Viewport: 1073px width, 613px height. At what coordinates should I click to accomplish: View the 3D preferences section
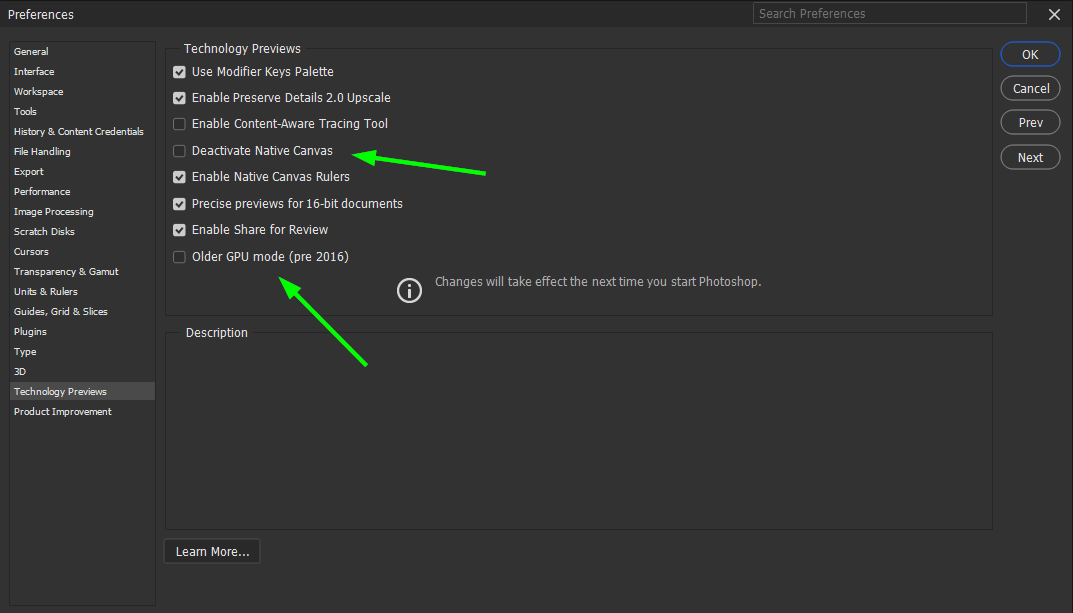coord(24,371)
